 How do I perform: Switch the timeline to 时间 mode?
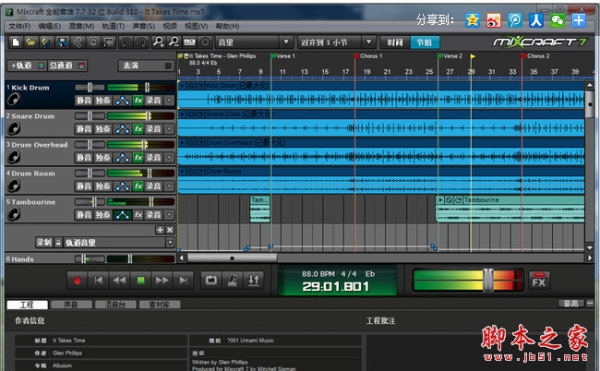click(x=395, y=42)
